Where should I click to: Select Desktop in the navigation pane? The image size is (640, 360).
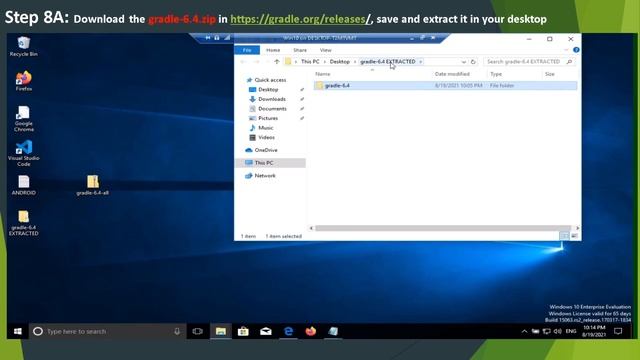tap(264, 89)
